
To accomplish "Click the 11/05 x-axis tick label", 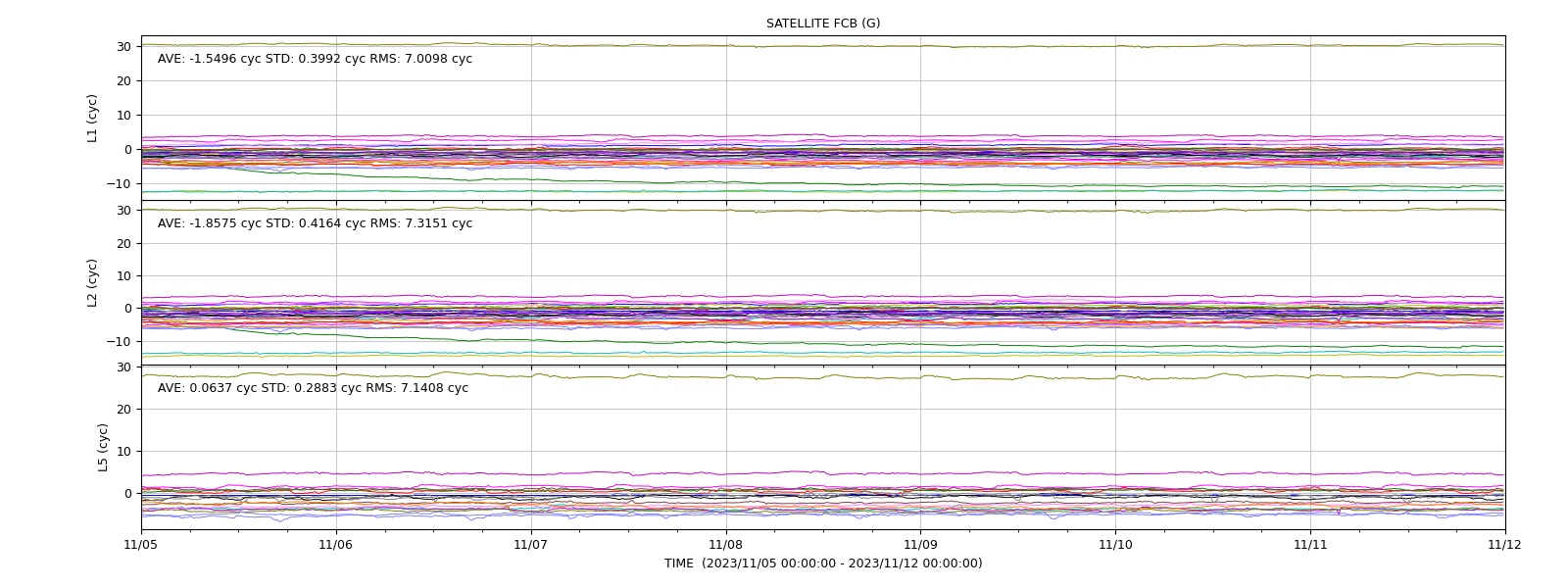I will (141, 545).
